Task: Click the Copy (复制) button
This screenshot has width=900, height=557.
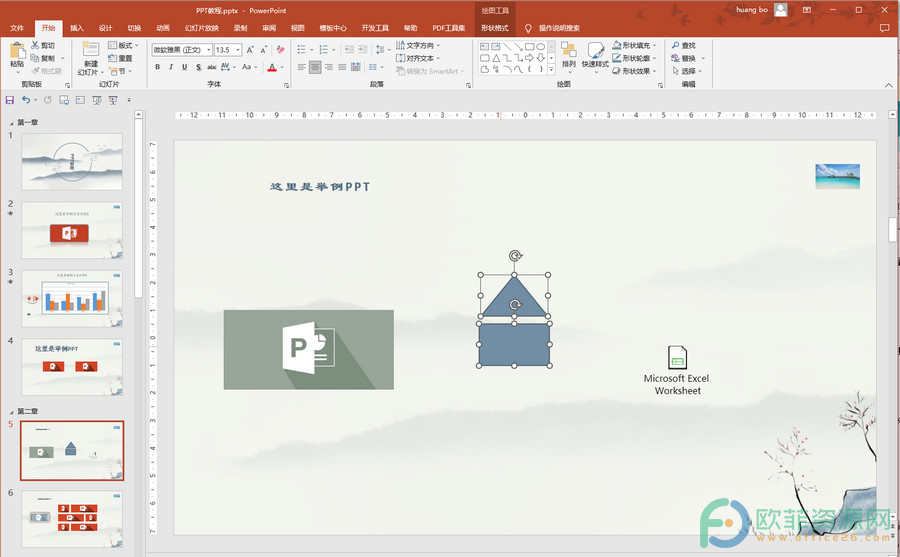Action: pyautogui.click(x=44, y=58)
